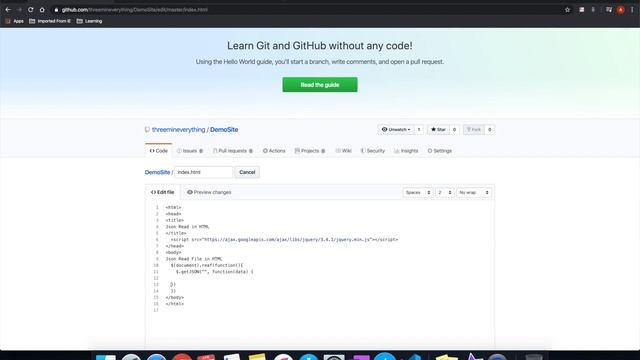Open the DemoSite repository title link
The height and width of the screenshot is (360, 640).
coord(224,130)
